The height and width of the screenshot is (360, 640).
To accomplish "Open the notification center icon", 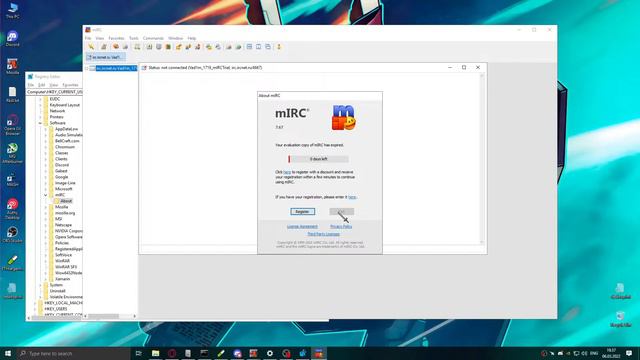I will coord(629,353).
